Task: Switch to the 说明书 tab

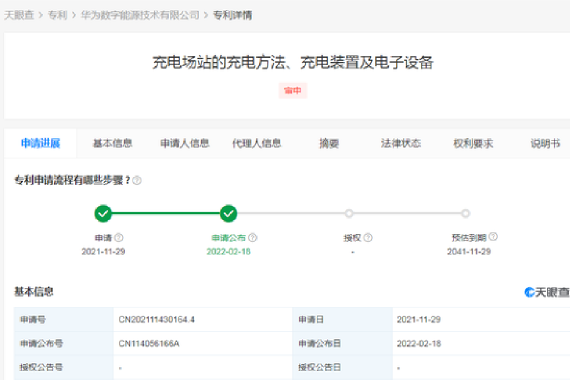Action: click(545, 143)
